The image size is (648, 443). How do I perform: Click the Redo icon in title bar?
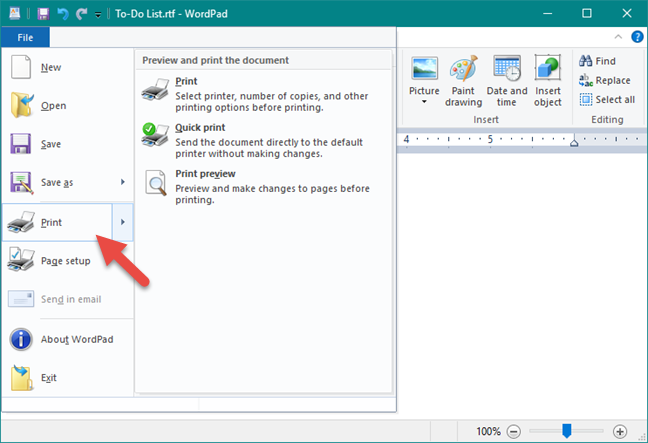pyautogui.click(x=81, y=14)
